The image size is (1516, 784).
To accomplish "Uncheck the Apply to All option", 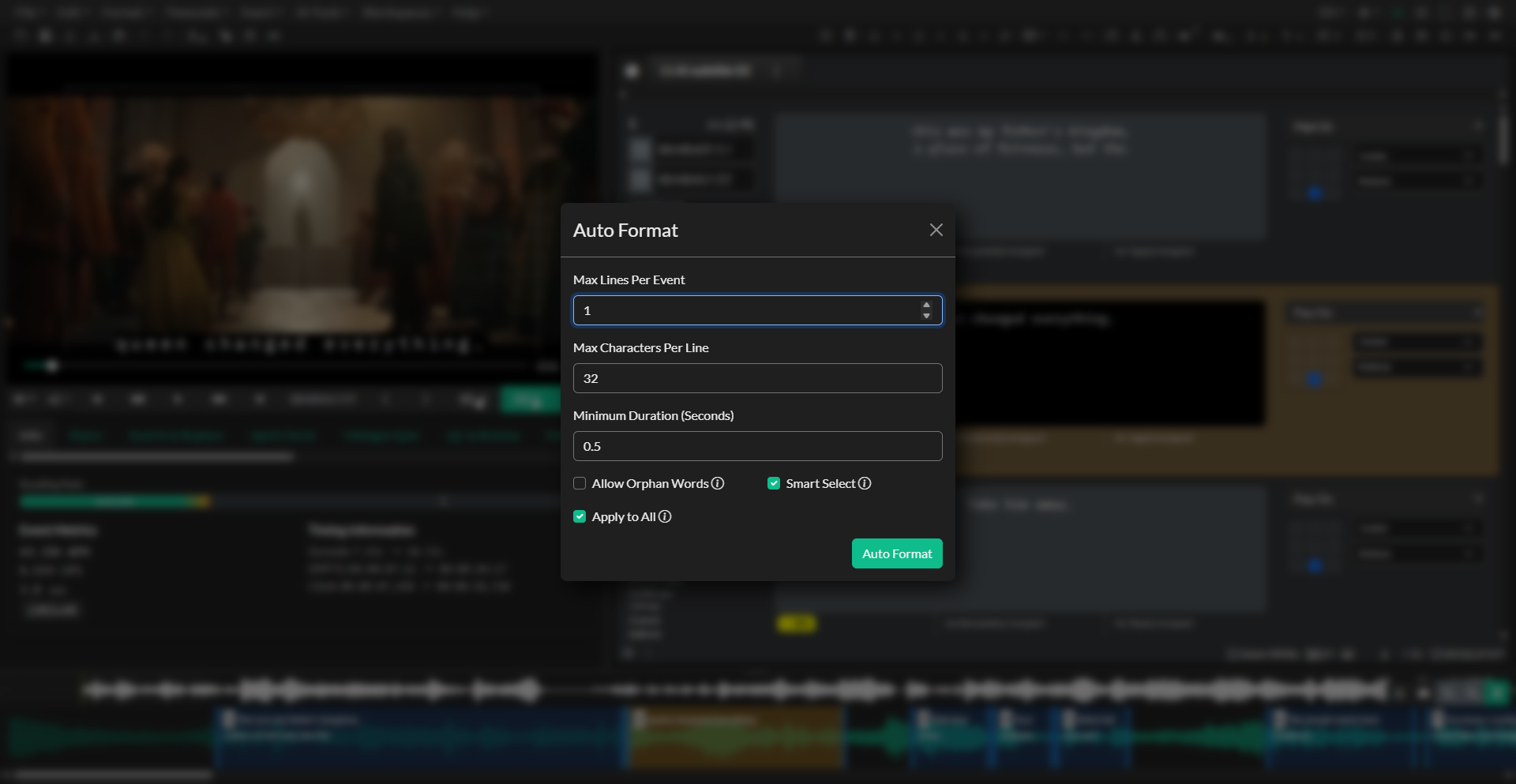I will pyautogui.click(x=580, y=516).
